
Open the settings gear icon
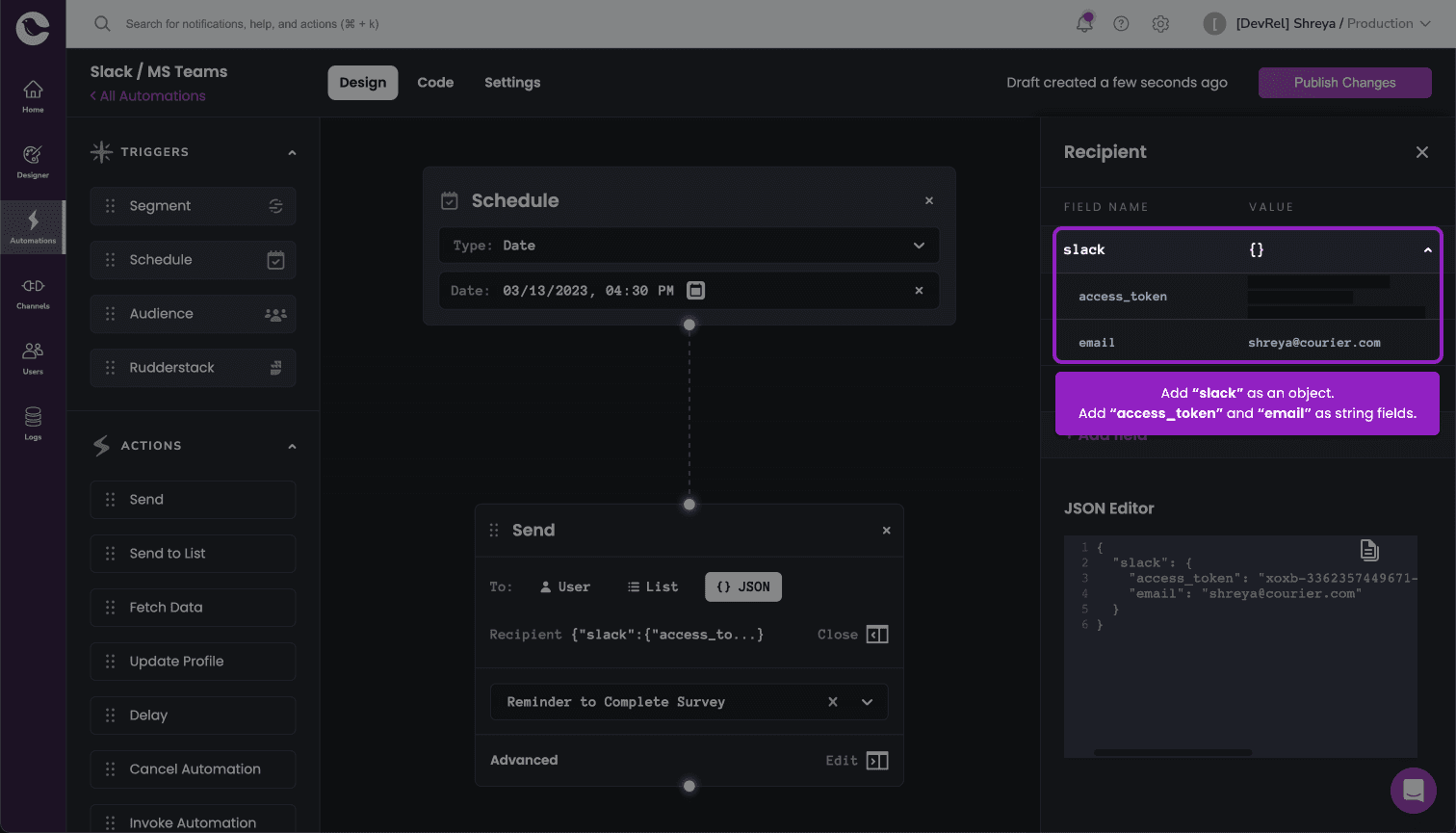pos(1160,24)
